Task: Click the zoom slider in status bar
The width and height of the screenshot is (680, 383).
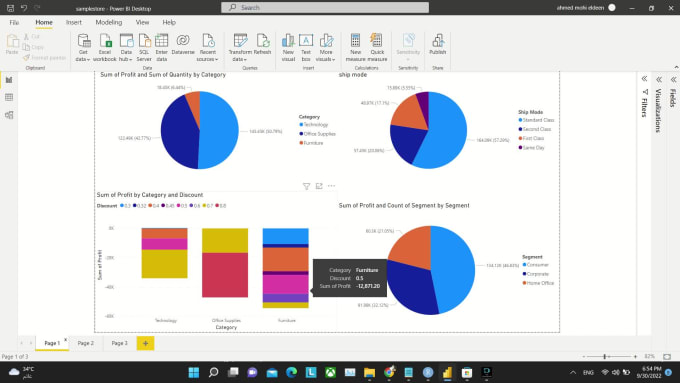Action: tap(609, 357)
